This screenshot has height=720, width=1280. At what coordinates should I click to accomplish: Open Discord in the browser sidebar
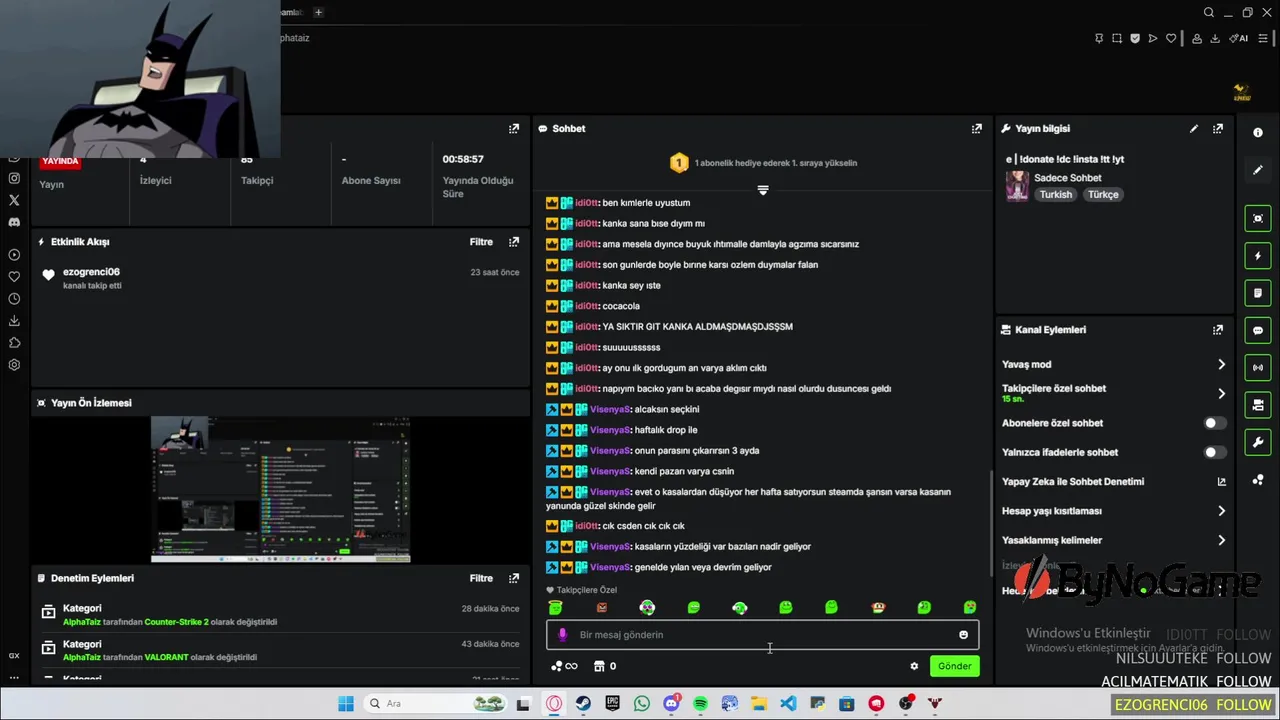tap(14, 222)
